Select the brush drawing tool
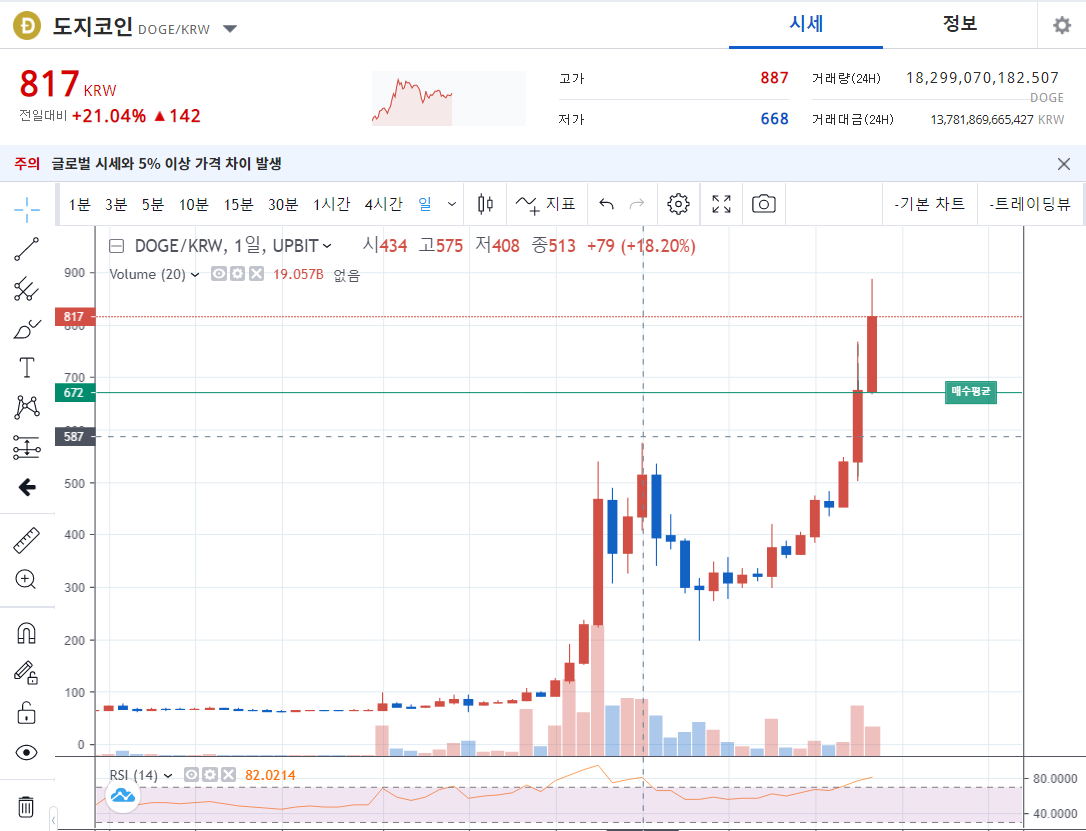 pyautogui.click(x=27, y=329)
